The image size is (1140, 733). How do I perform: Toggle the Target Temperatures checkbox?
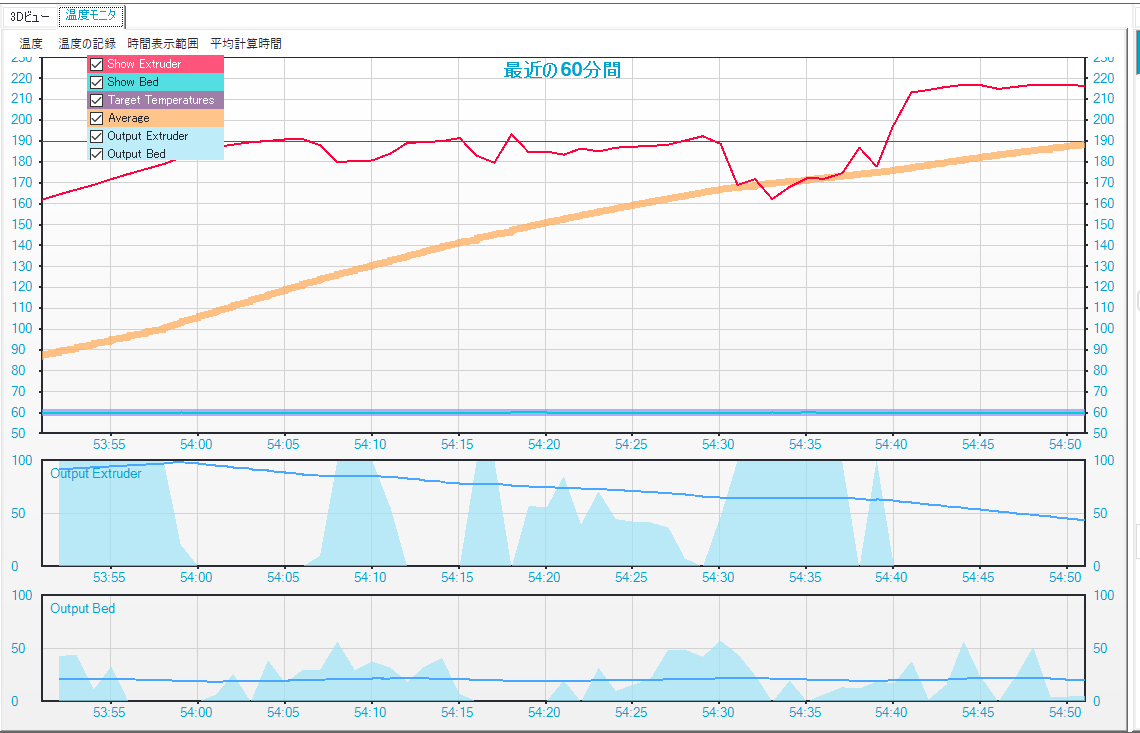96,100
